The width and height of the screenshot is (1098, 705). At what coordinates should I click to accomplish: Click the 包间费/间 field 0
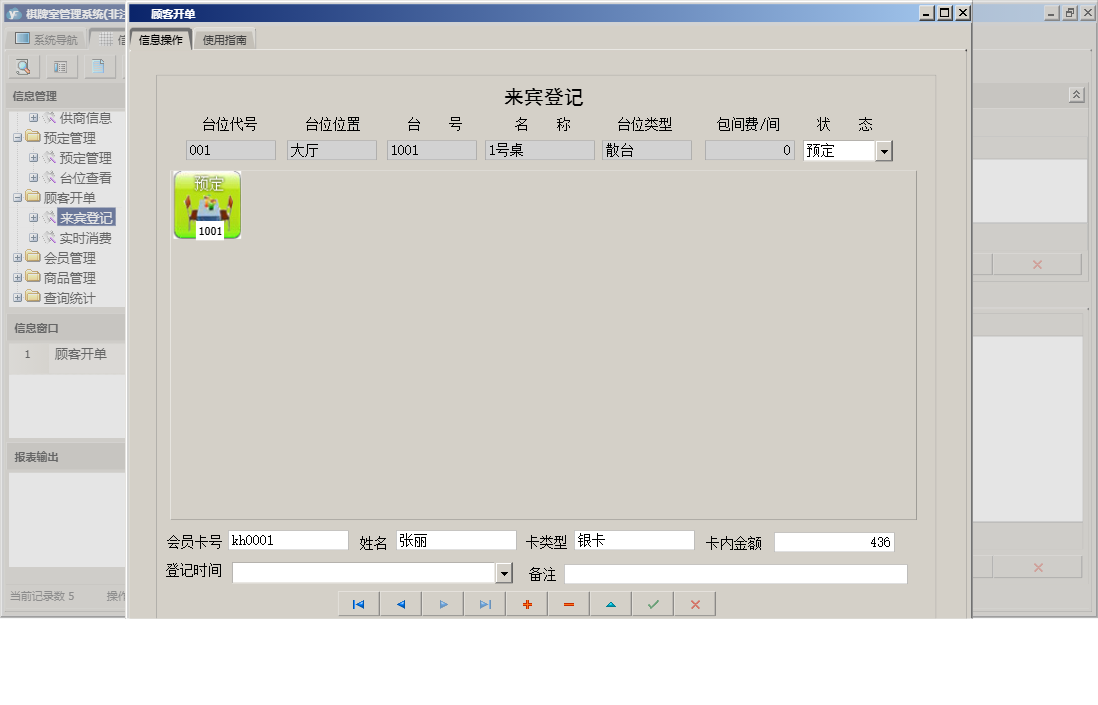tap(750, 151)
